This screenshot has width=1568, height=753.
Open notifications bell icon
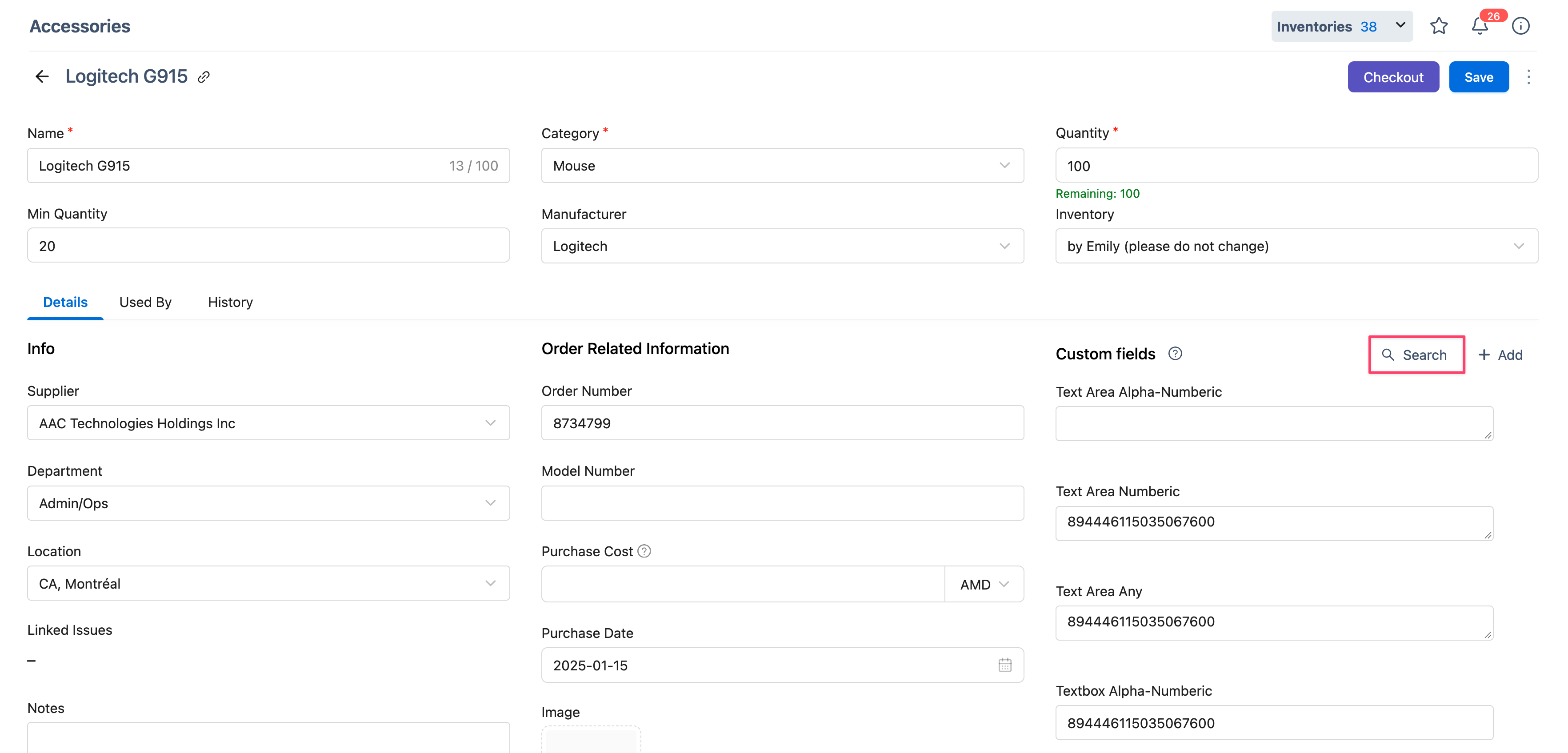click(1480, 26)
